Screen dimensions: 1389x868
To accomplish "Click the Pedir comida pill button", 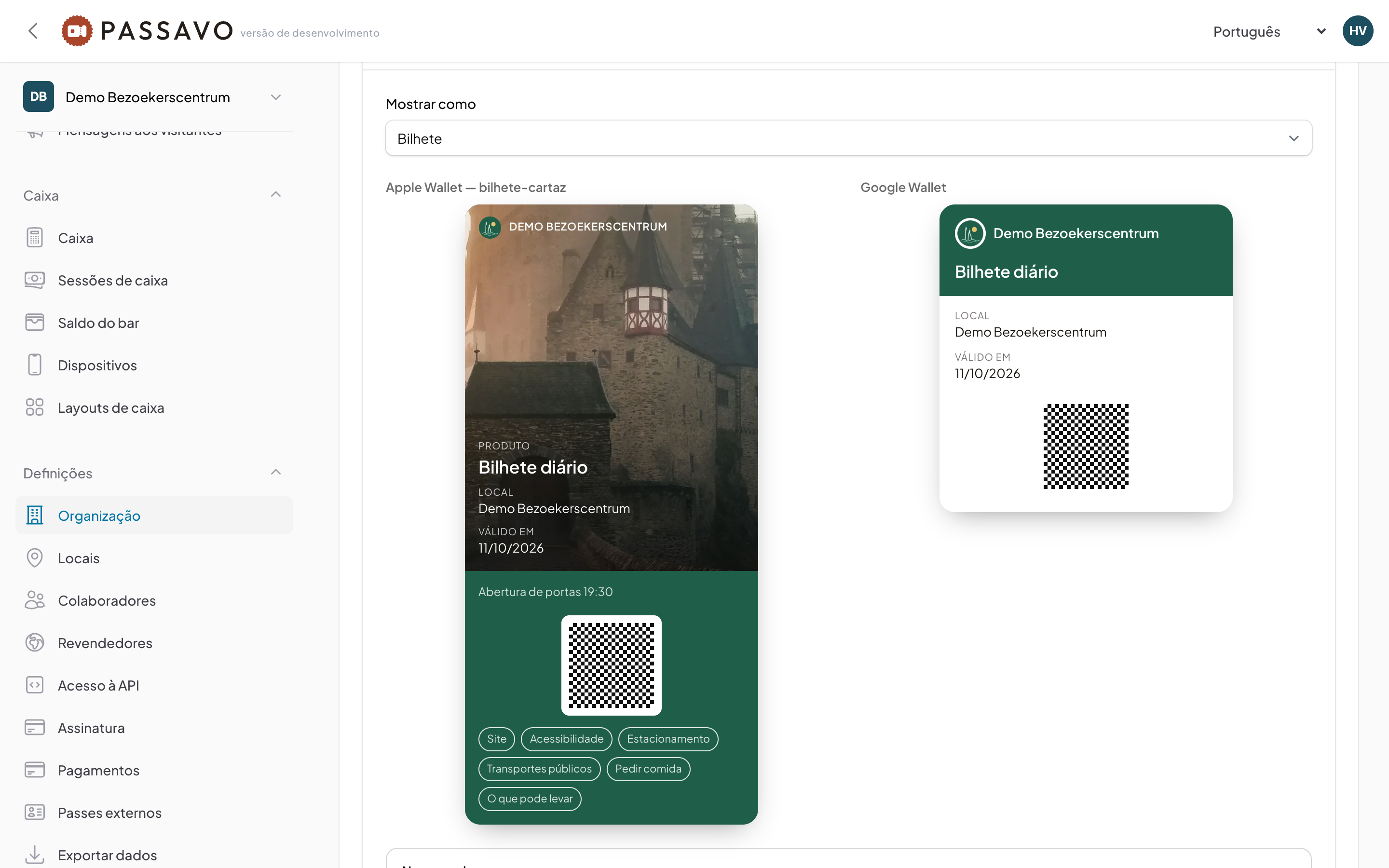I will pyautogui.click(x=648, y=769).
